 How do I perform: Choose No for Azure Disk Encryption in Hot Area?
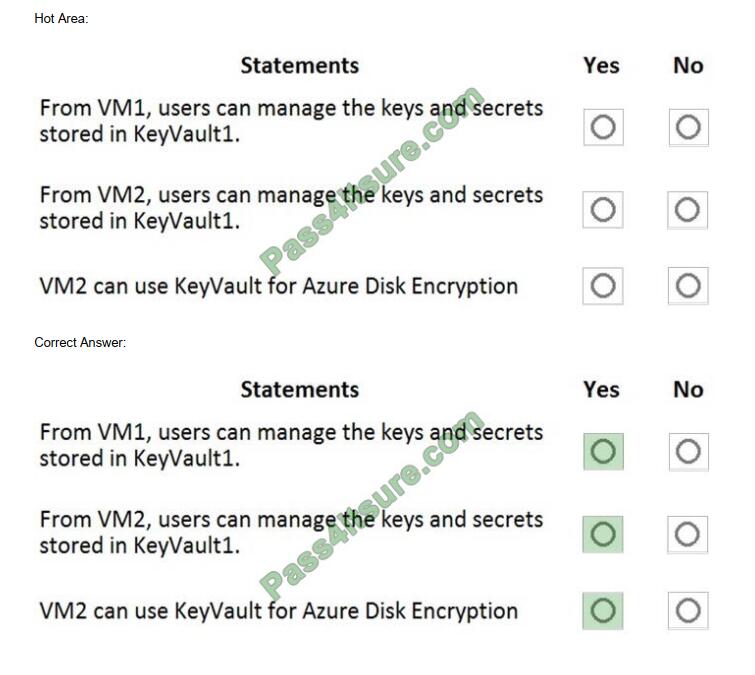pos(688,286)
